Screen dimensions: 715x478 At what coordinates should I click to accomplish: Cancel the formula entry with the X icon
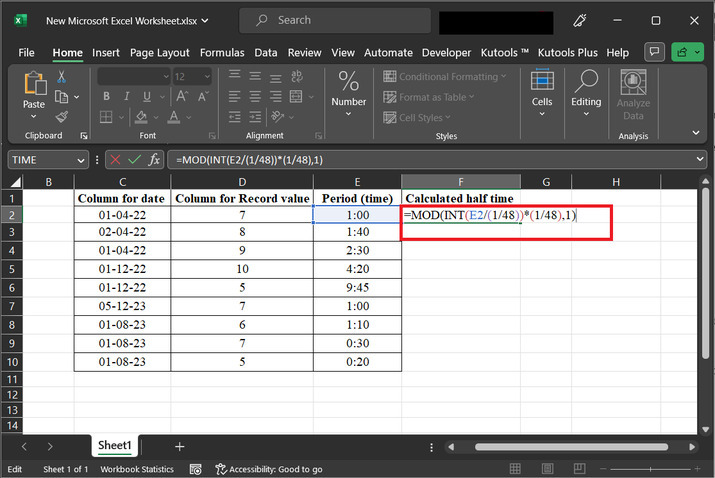(115, 159)
